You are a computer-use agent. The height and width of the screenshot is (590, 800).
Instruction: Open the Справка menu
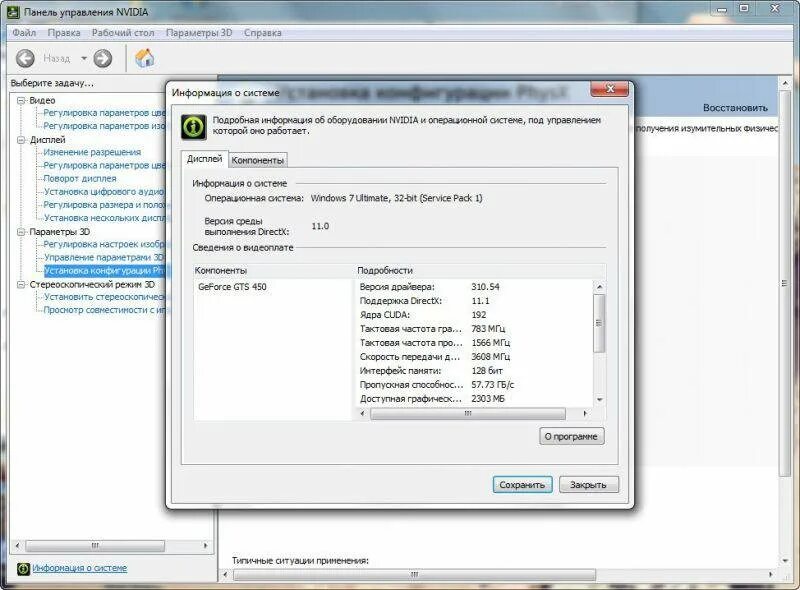[x=263, y=33]
